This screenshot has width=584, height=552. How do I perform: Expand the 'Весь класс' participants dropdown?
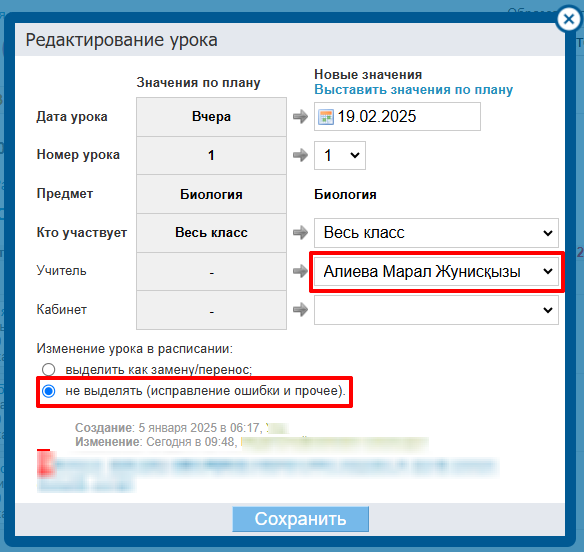pos(436,233)
